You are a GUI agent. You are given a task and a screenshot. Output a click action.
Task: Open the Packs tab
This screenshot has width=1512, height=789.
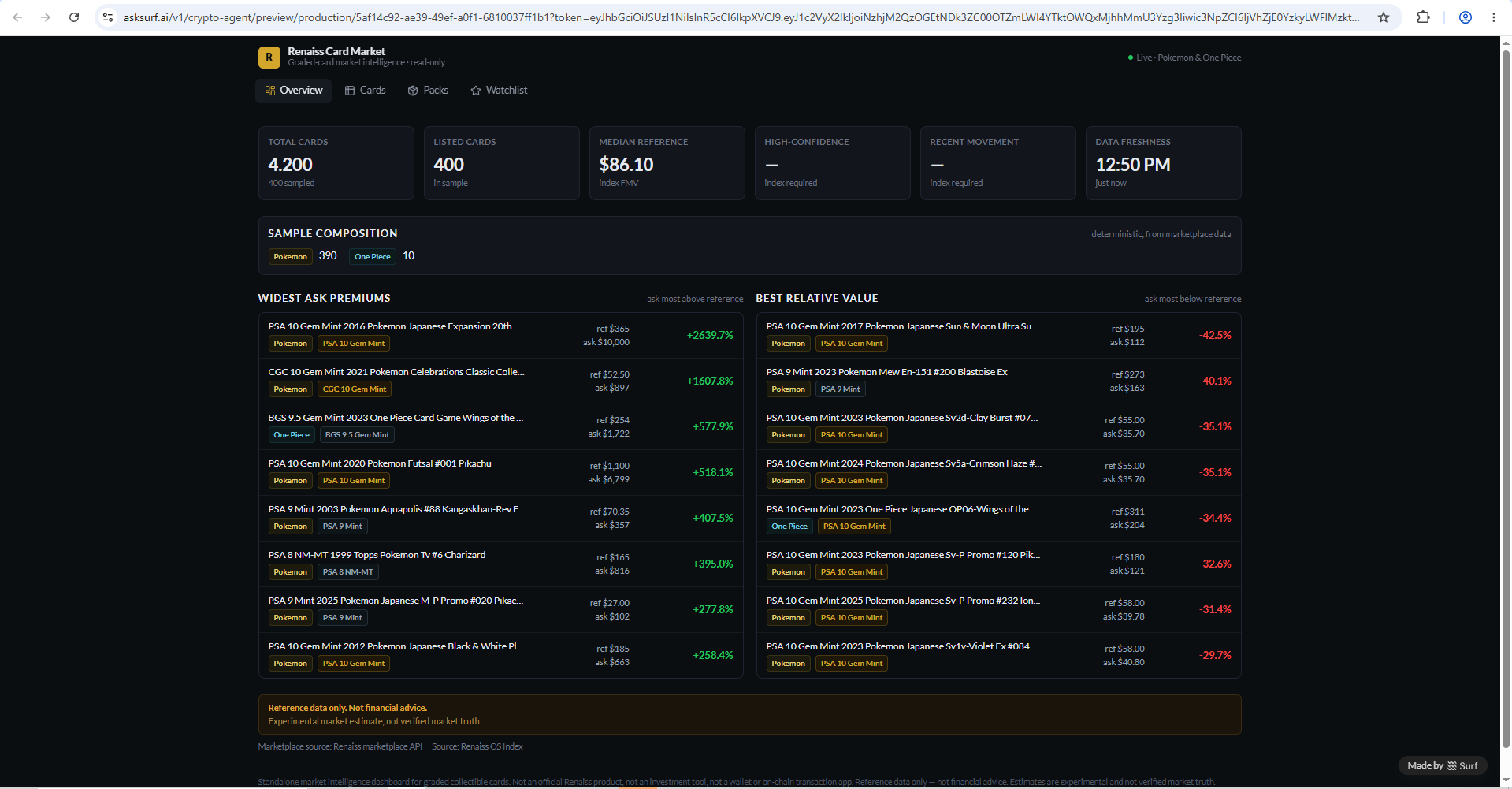tap(429, 91)
